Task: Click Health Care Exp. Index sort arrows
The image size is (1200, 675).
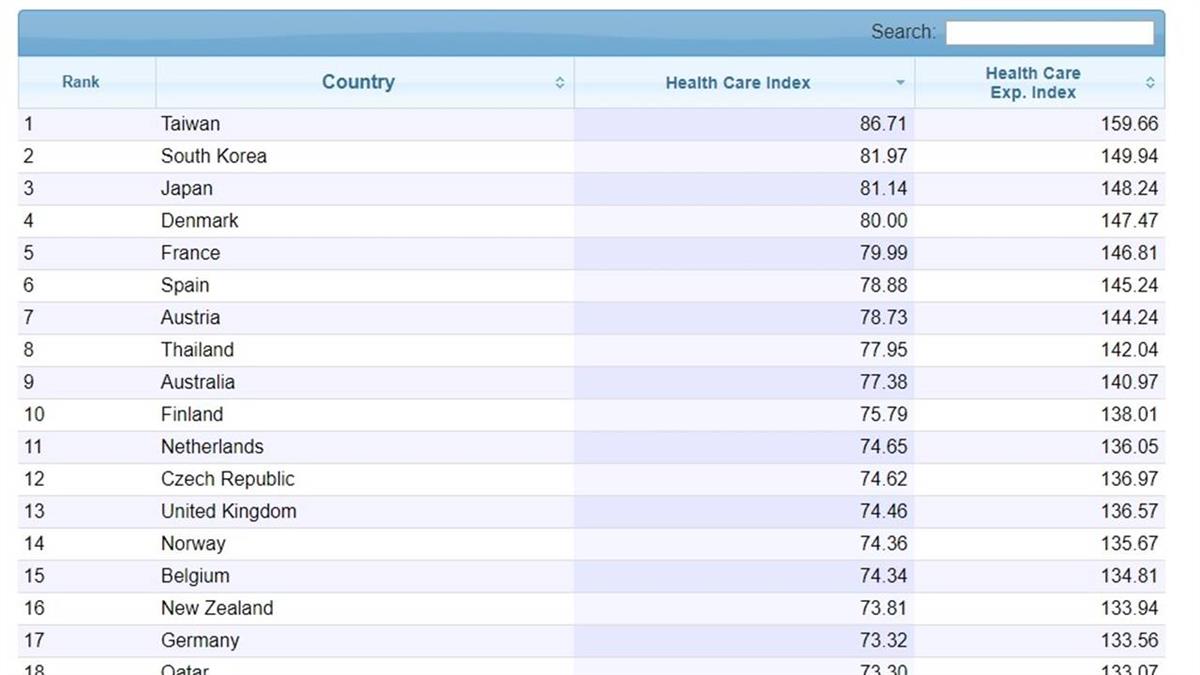Action: [1150, 83]
